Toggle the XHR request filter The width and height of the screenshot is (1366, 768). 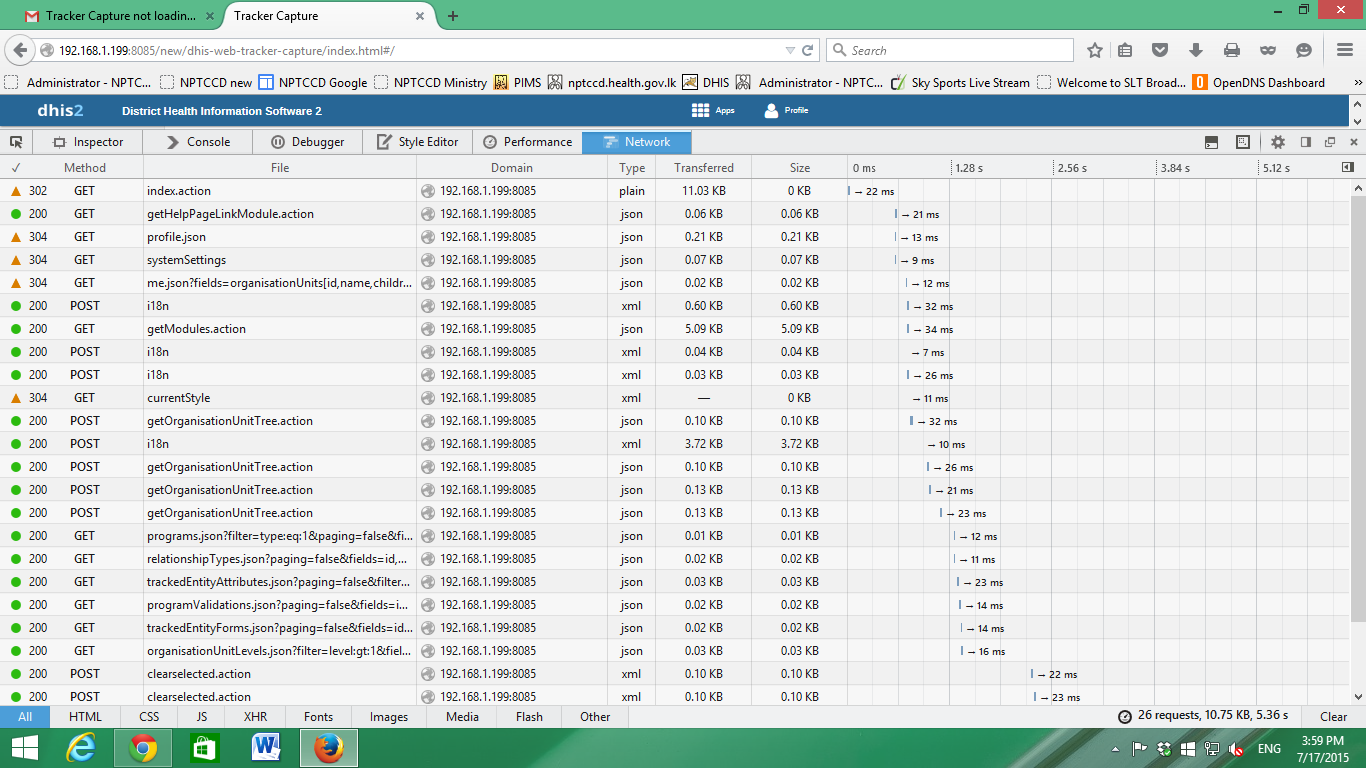click(255, 716)
